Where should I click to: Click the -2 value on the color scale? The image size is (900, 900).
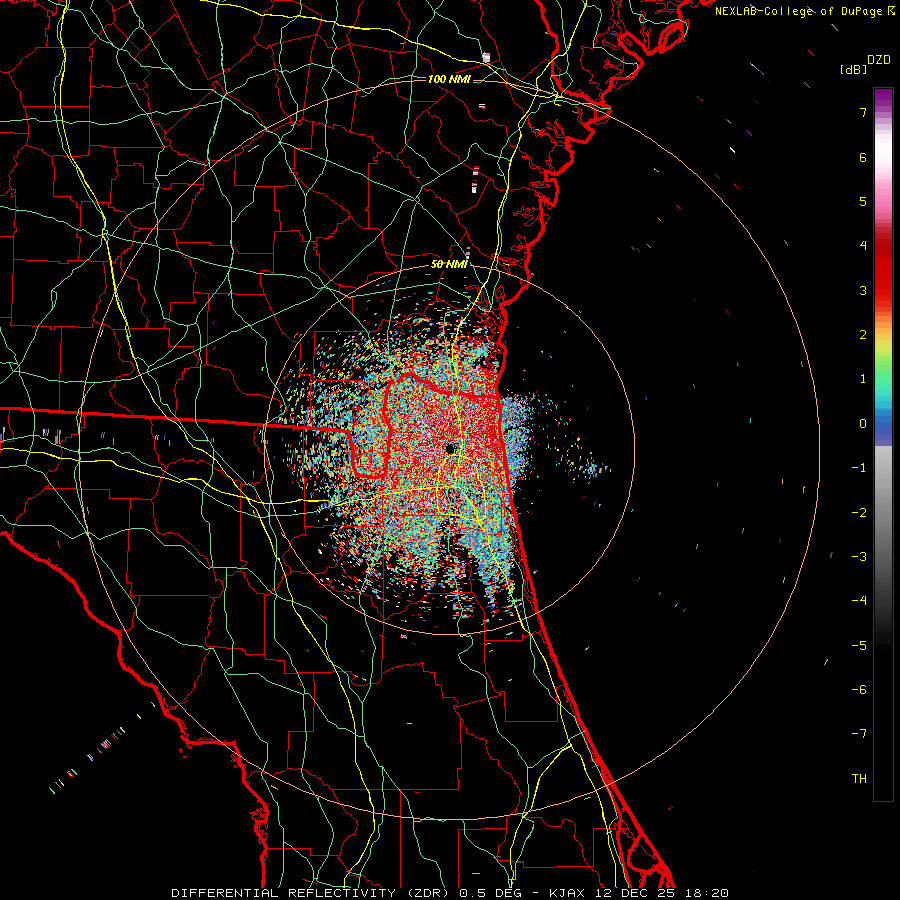tap(859, 512)
